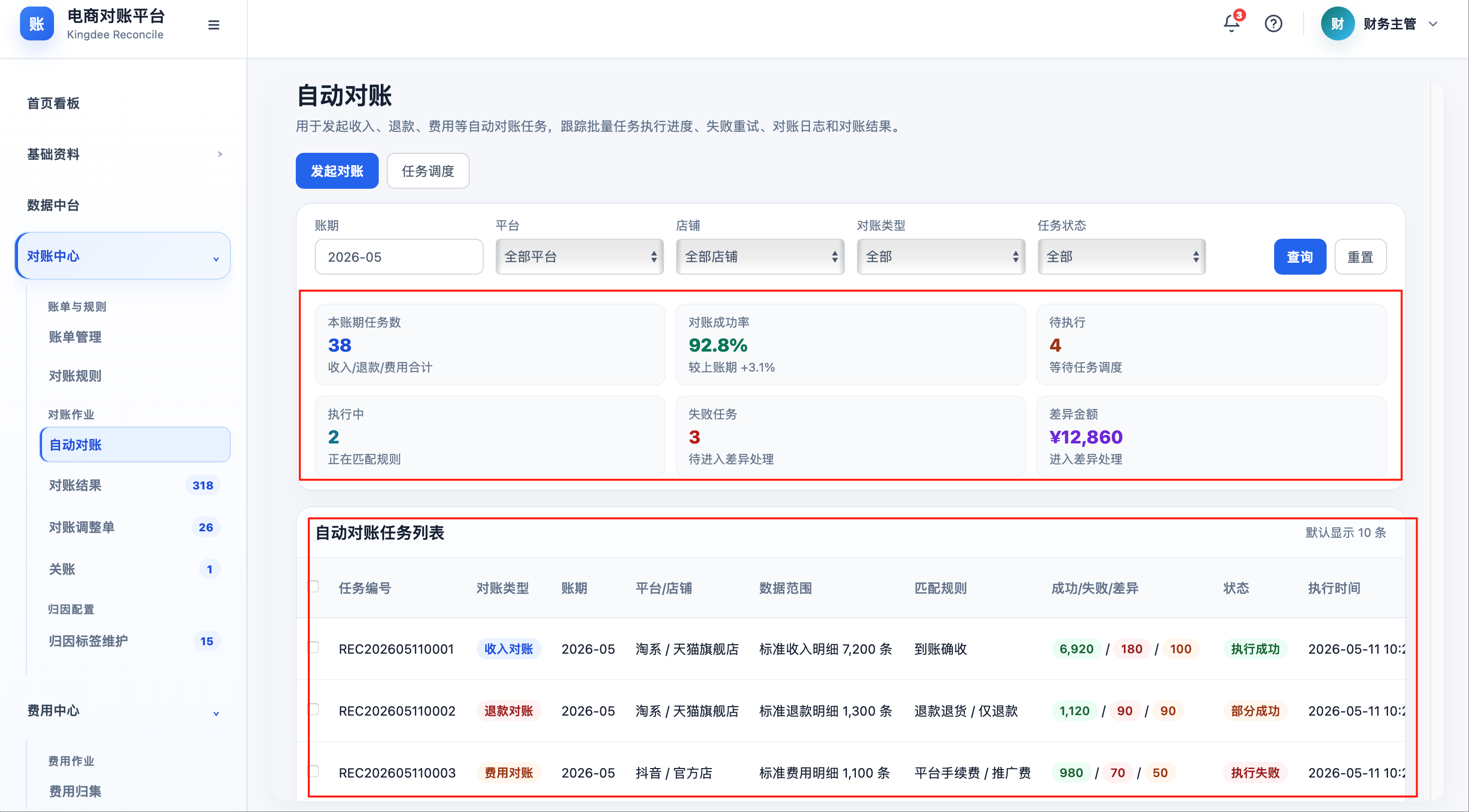Click the 财 user avatar

[1337, 23]
